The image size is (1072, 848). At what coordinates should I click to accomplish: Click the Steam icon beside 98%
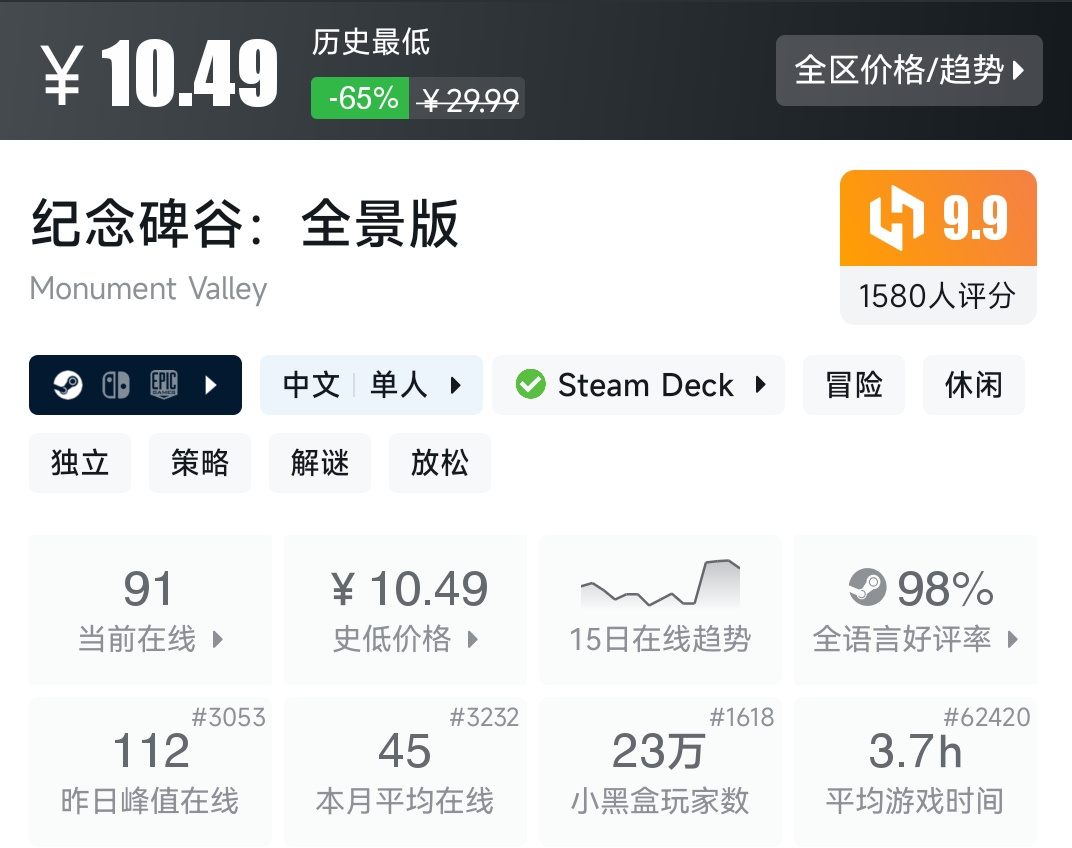[x=867, y=588]
